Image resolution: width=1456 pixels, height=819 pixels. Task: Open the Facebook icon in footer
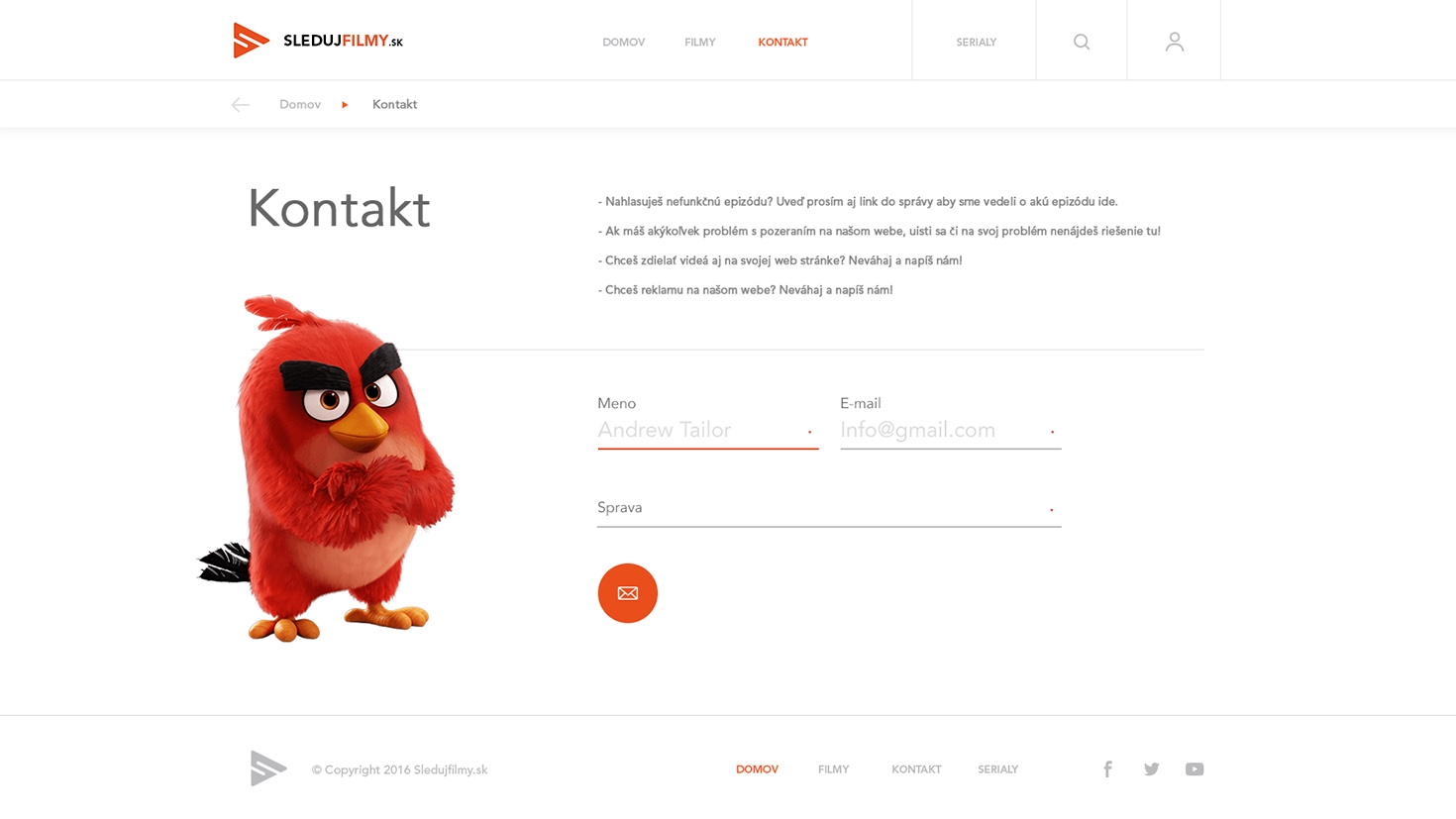(x=1107, y=769)
